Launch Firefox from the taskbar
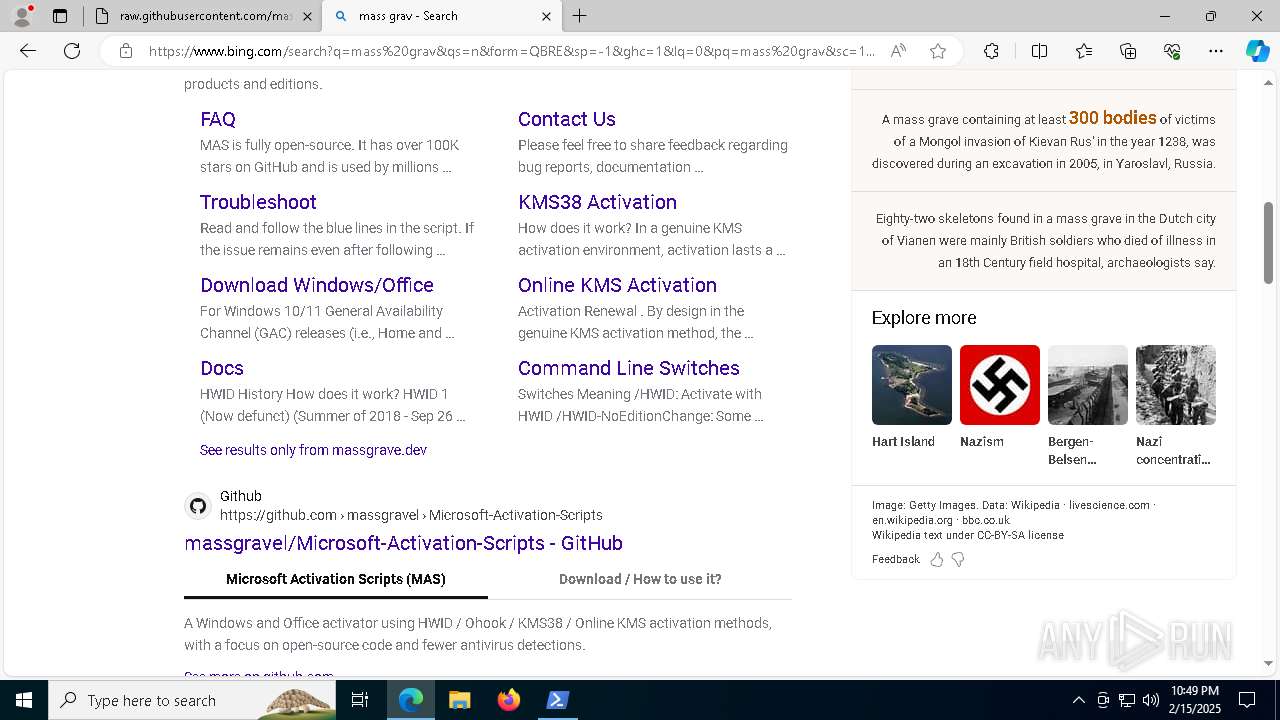The image size is (1280, 720). [x=509, y=700]
